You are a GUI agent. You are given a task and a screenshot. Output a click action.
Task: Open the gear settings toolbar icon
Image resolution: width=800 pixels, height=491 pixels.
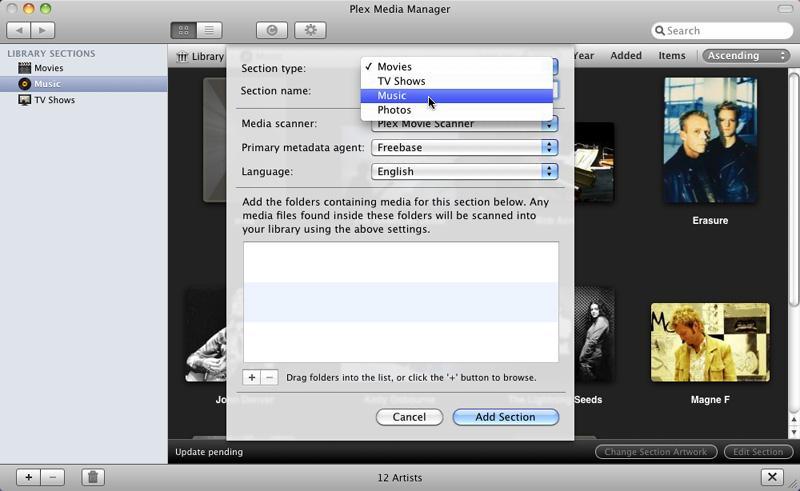(x=310, y=31)
